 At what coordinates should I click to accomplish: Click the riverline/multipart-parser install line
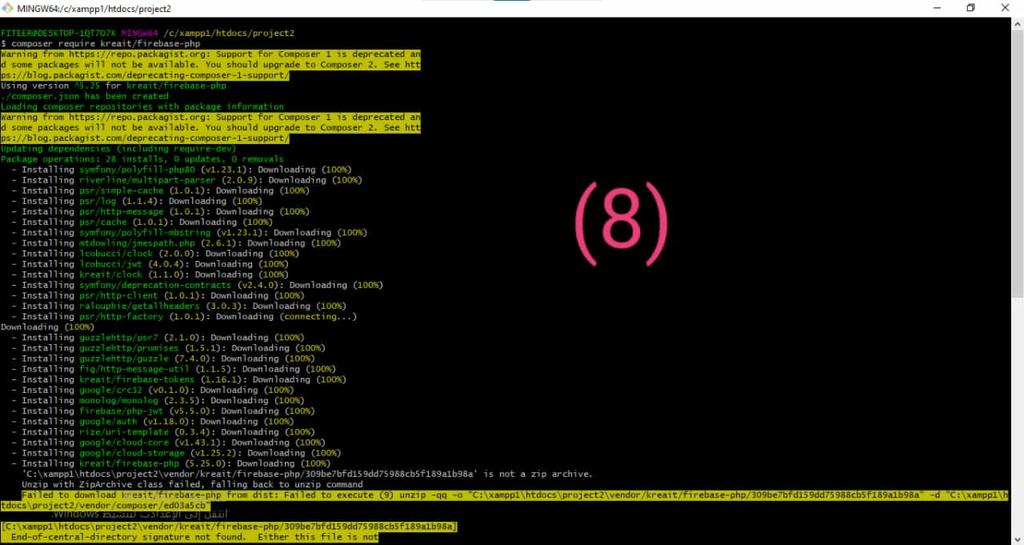(186, 180)
